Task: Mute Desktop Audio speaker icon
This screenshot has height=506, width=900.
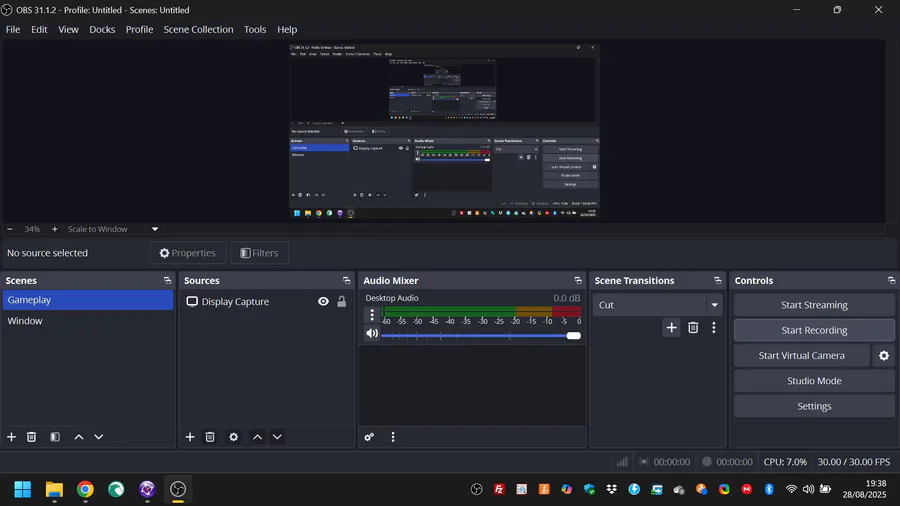Action: [372, 333]
